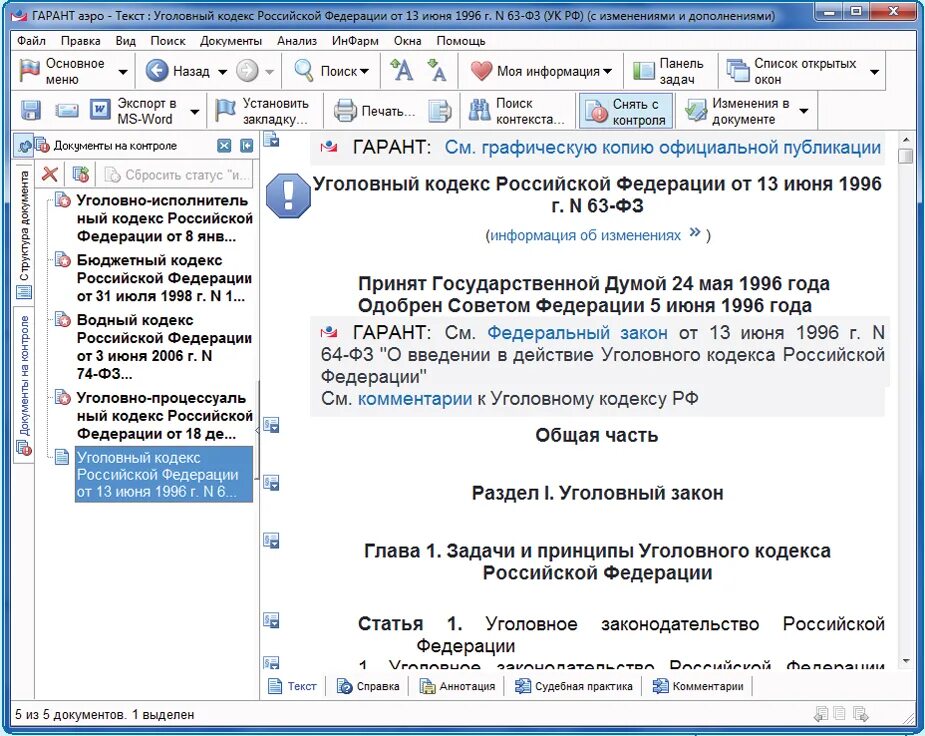Close the Документы на контроле panel
The image size is (925, 736).
(x=224, y=146)
